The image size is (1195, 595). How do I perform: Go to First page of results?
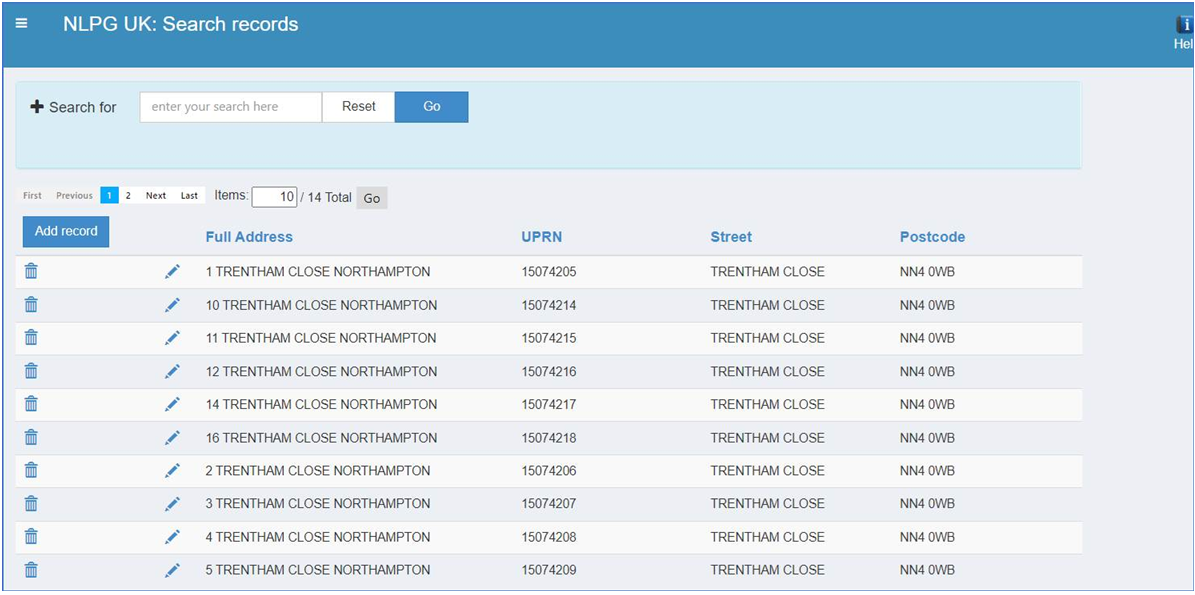33,196
